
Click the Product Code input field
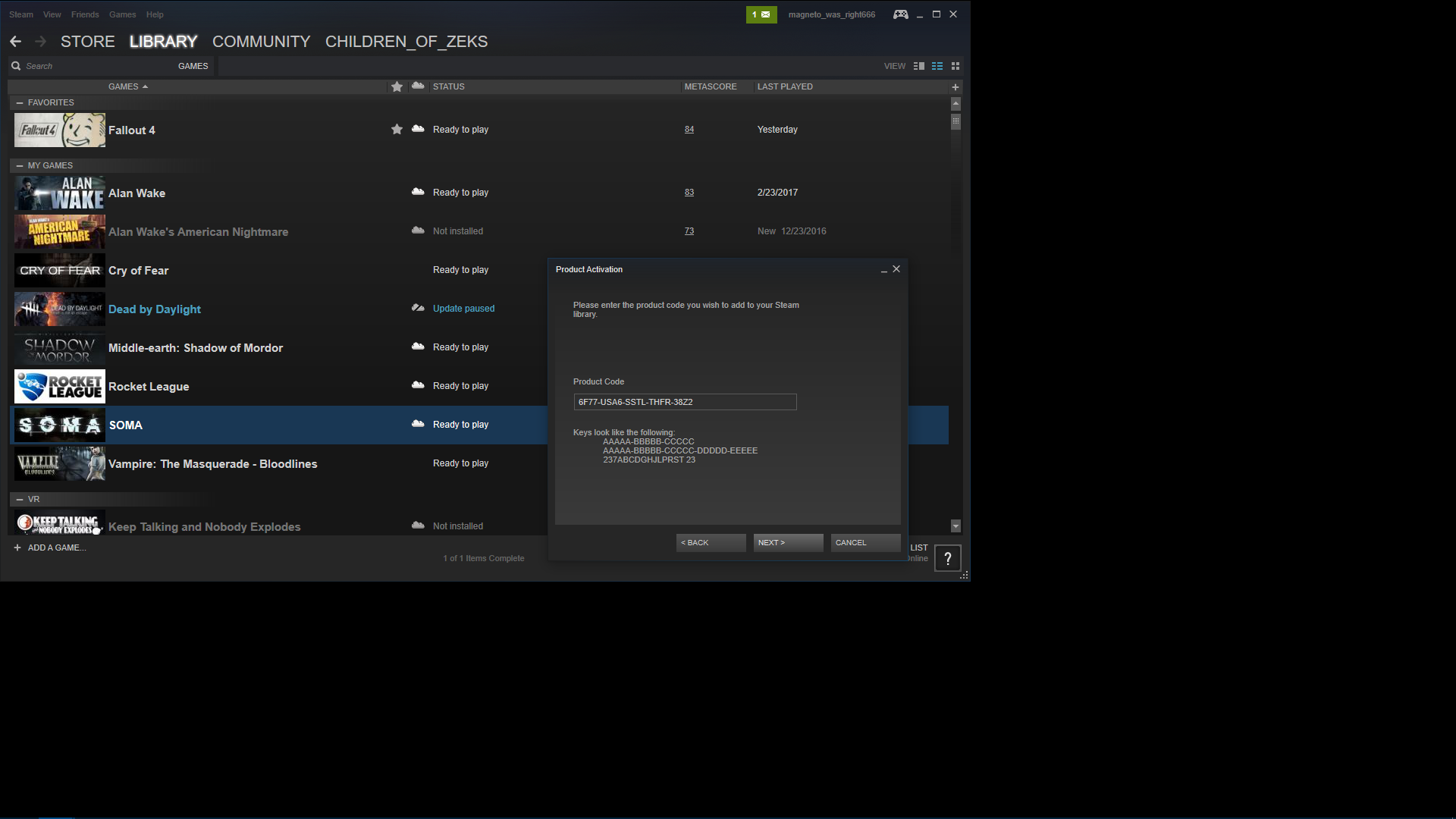point(685,402)
